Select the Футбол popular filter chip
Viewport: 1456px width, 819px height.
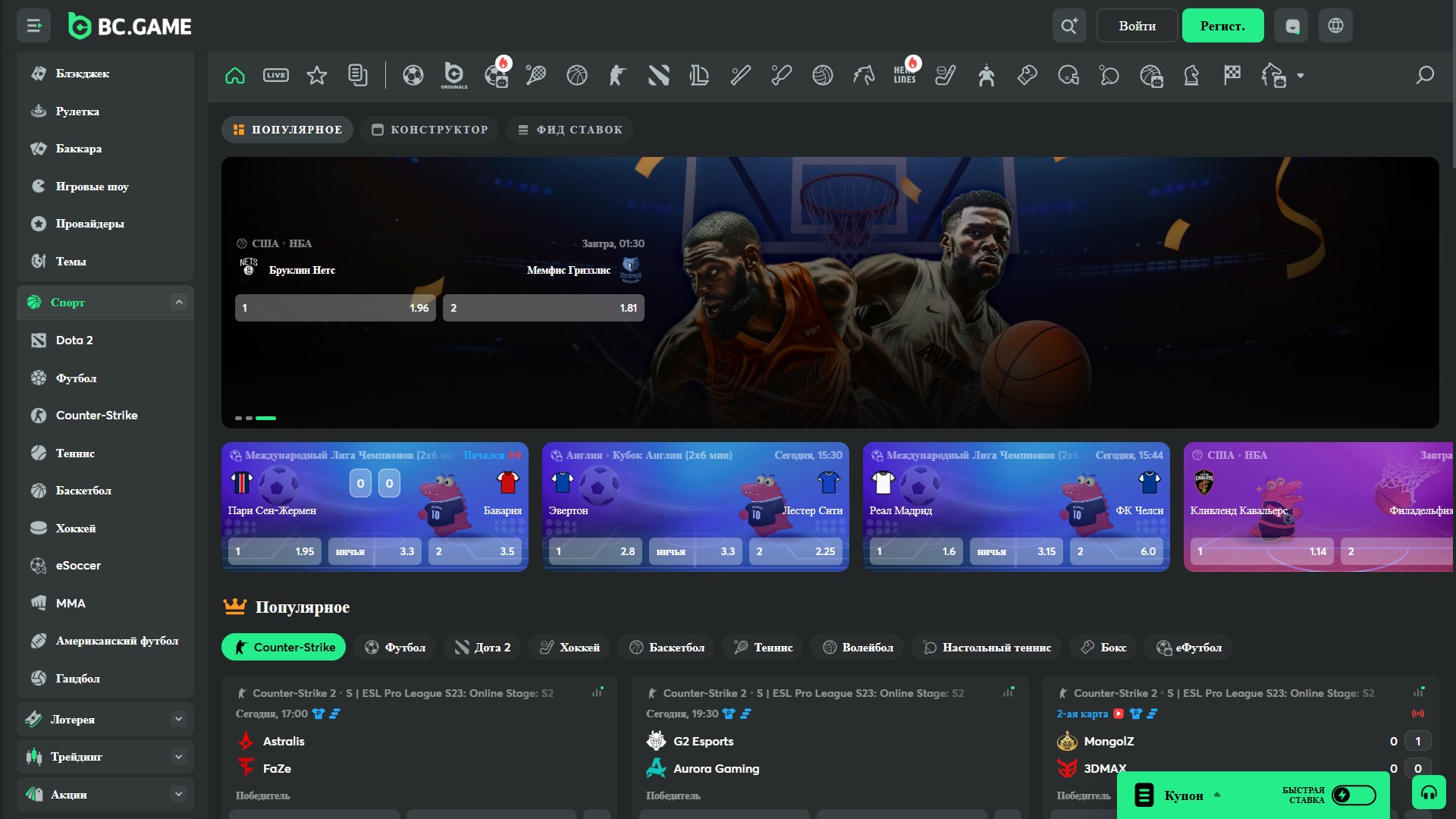coord(394,647)
